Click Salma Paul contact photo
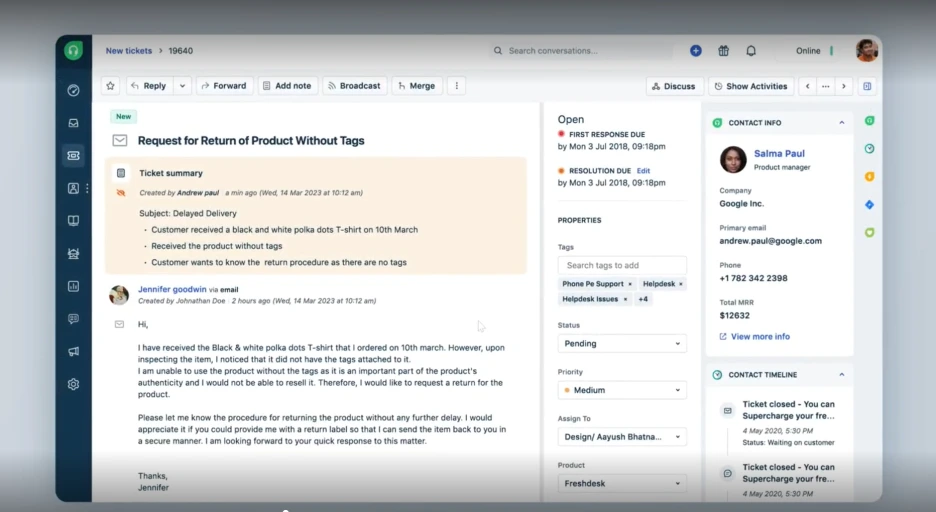 click(733, 159)
